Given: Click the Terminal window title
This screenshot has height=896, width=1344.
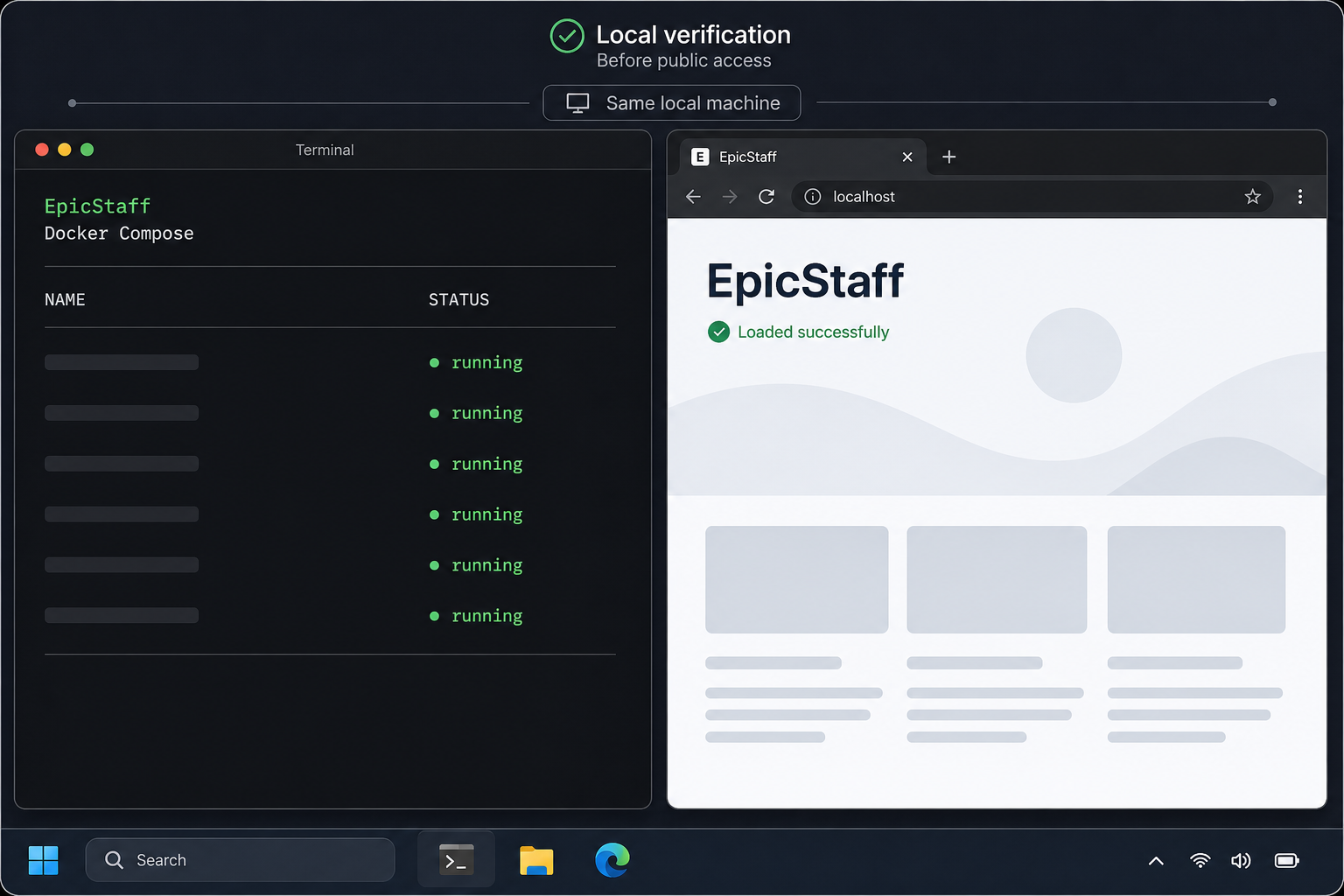Looking at the screenshot, I should 325,150.
